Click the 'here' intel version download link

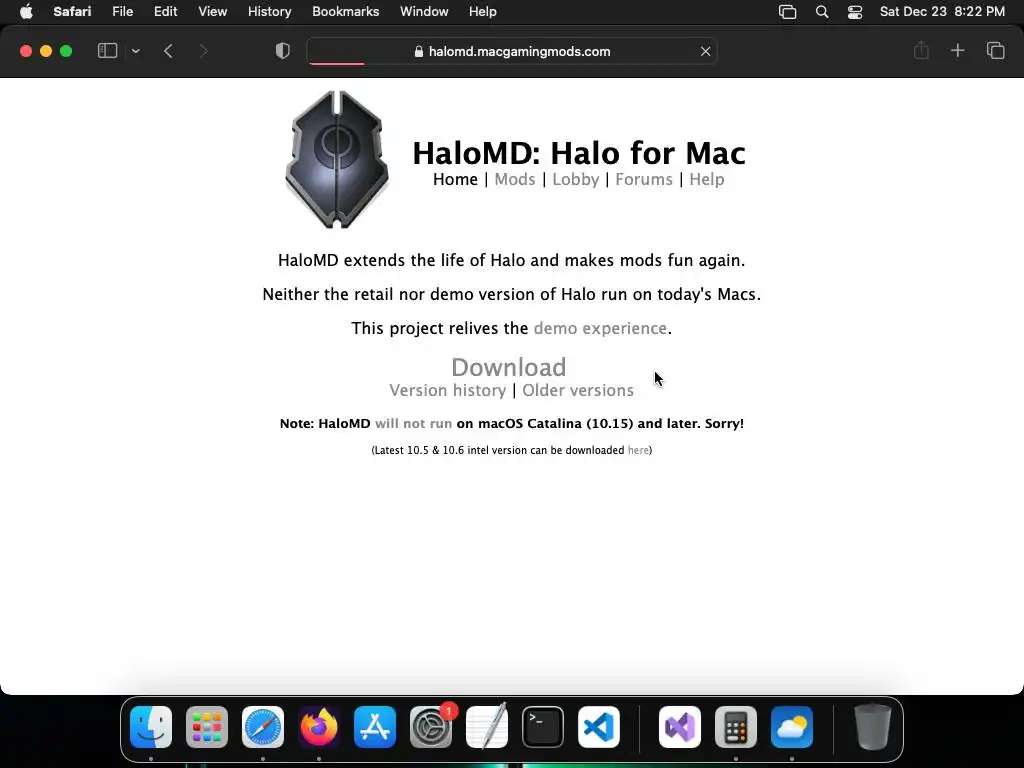(x=638, y=450)
